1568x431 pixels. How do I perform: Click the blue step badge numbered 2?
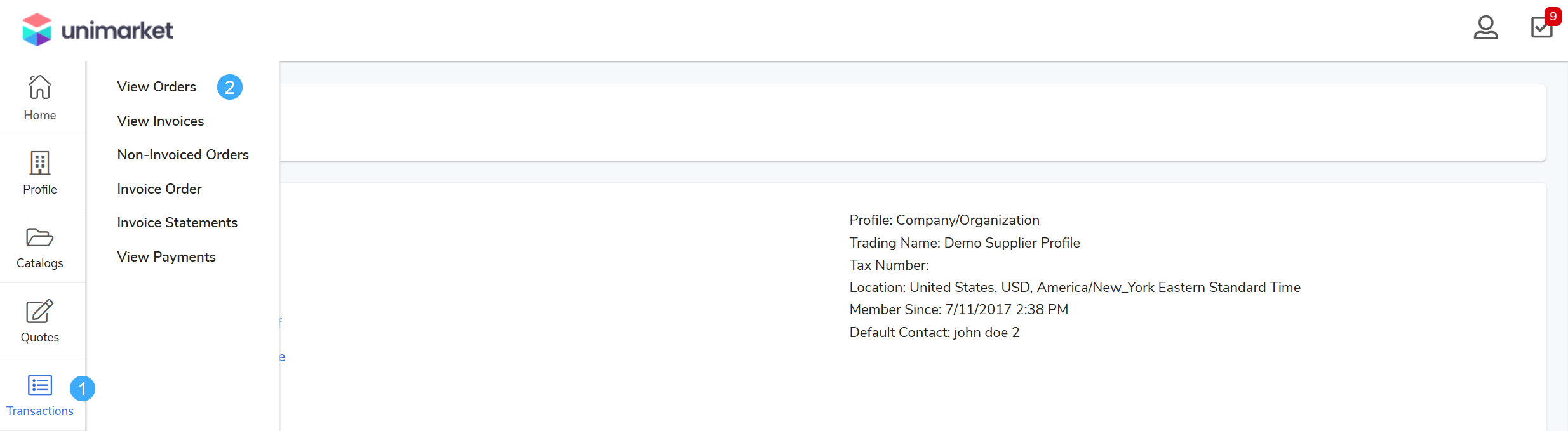[230, 87]
